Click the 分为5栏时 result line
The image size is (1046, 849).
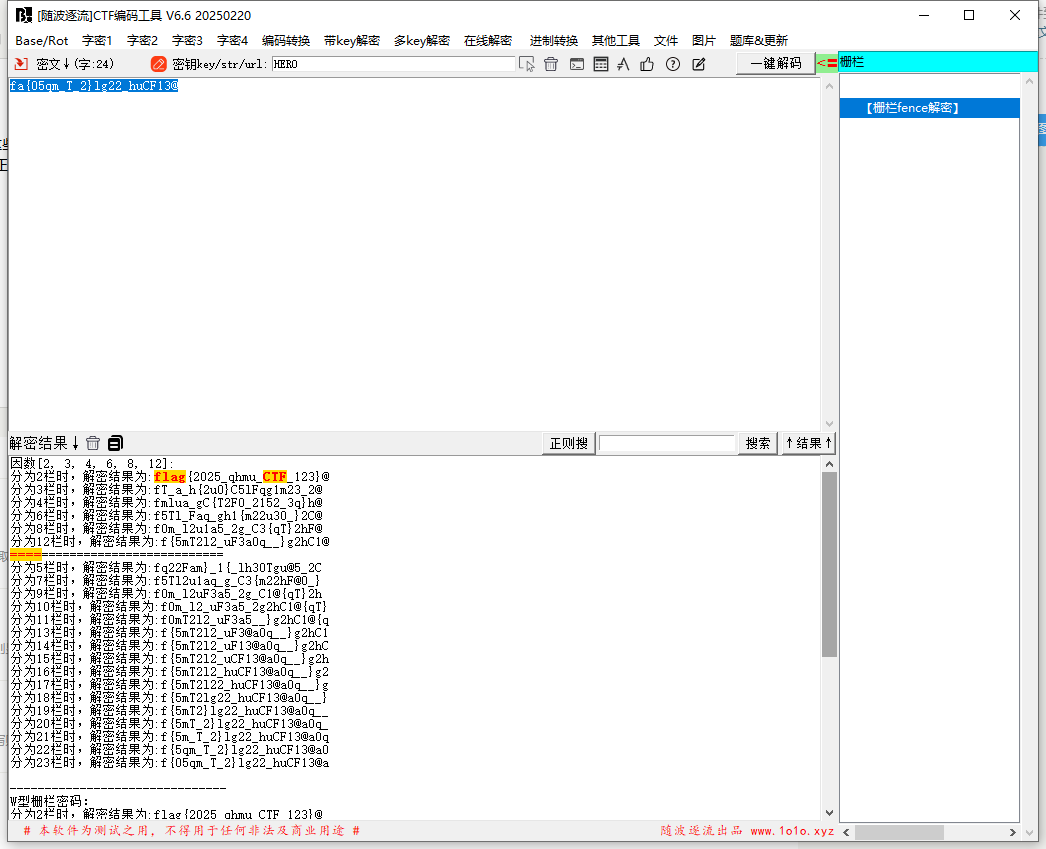[165, 568]
